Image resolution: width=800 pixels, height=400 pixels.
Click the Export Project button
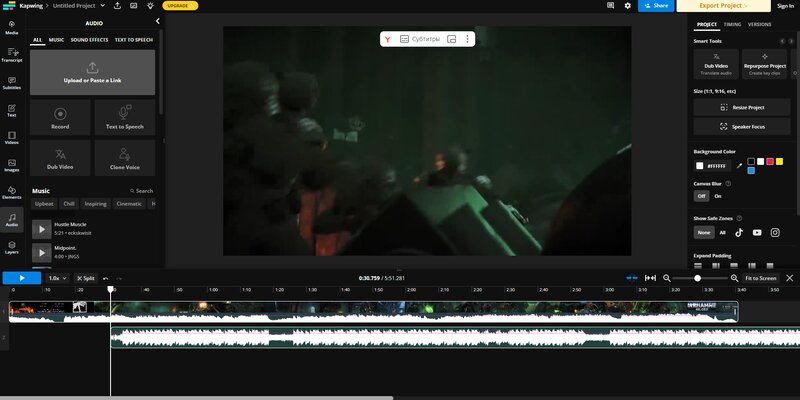(x=723, y=6)
